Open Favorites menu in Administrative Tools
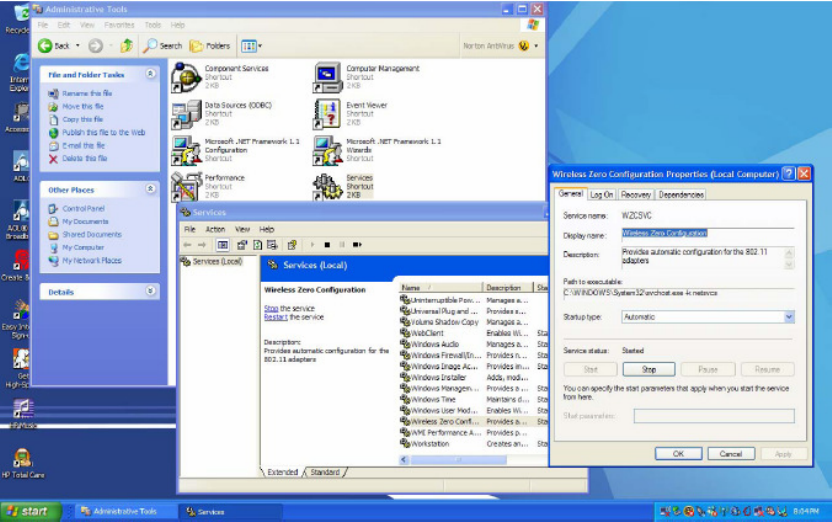This screenshot has width=832, height=522. click(119, 25)
